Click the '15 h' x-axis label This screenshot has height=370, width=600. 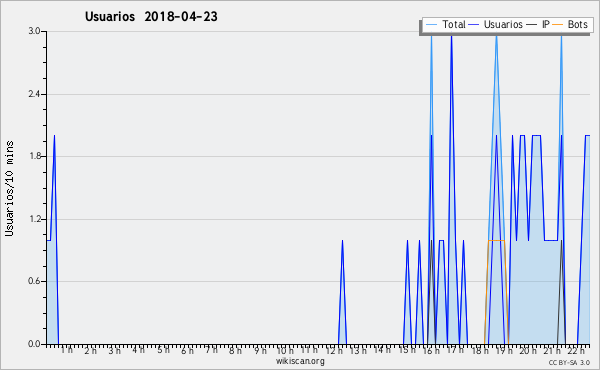point(407,350)
